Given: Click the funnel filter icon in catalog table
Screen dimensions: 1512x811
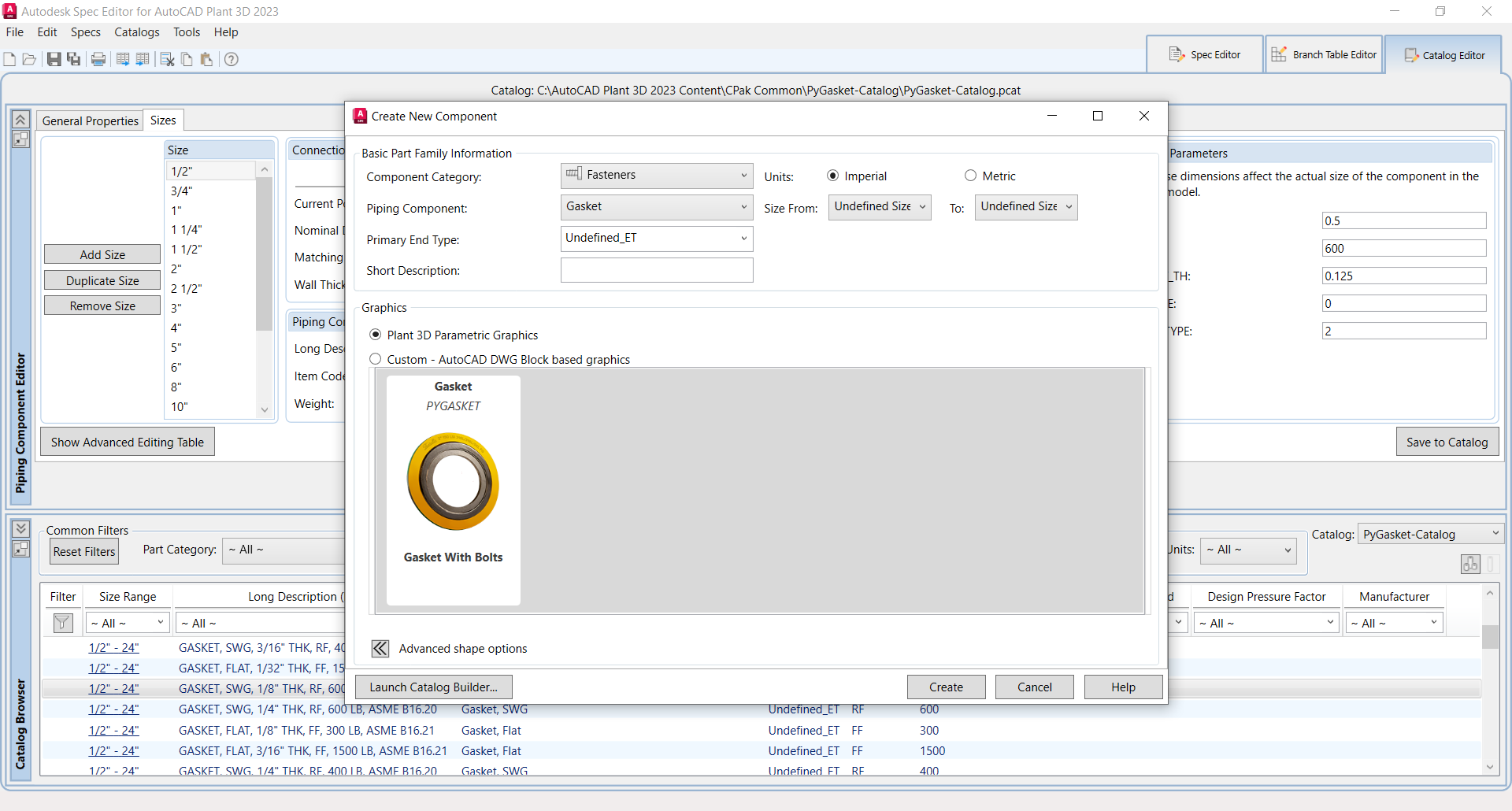Looking at the screenshot, I should point(63,623).
